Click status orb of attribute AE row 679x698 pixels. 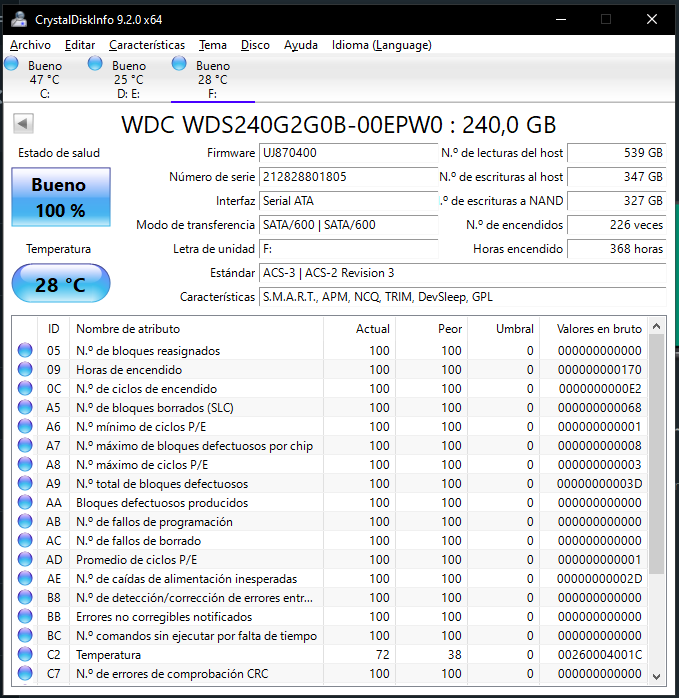click(25, 578)
